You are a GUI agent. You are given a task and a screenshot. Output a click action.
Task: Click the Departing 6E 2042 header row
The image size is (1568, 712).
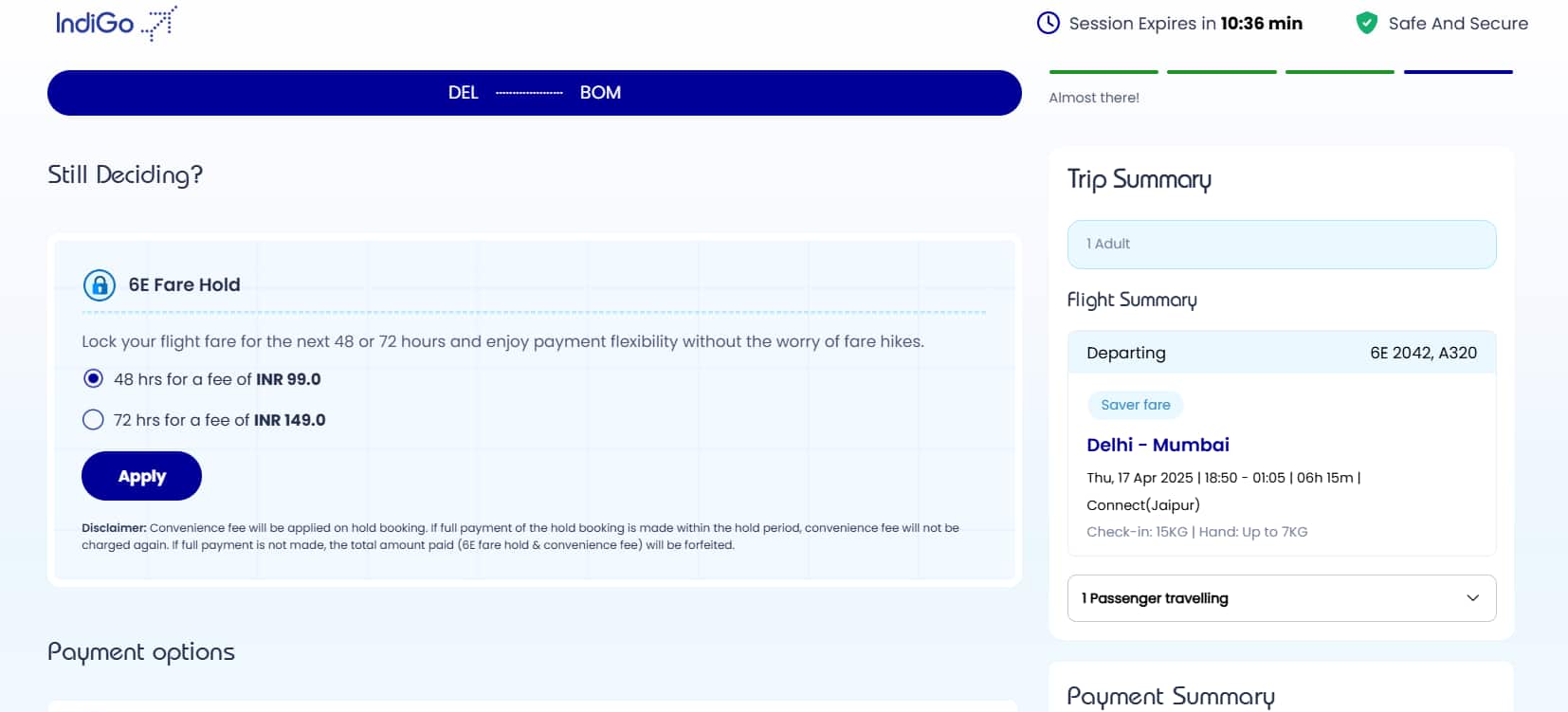tap(1281, 353)
